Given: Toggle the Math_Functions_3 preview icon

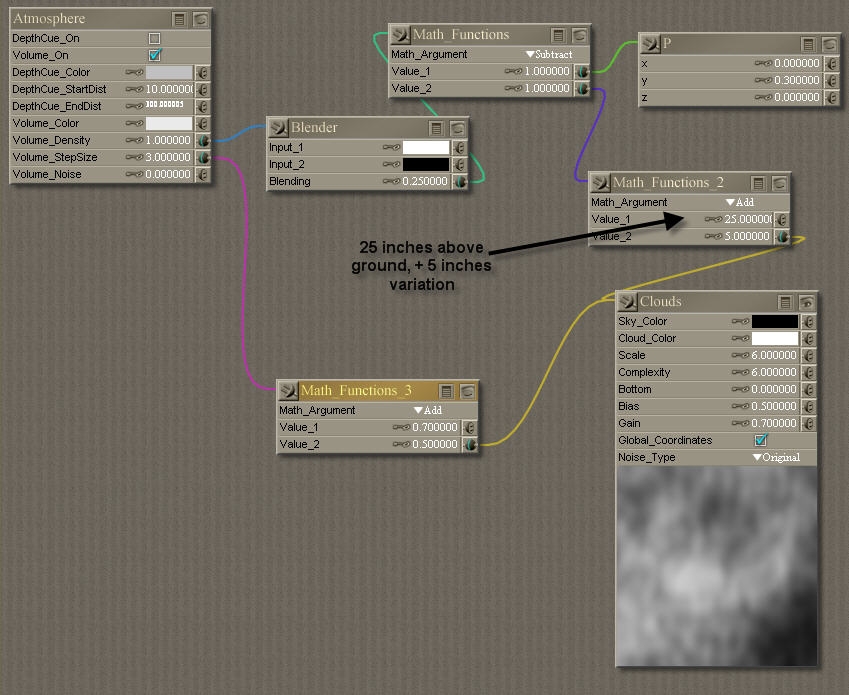Looking at the screenshot, I should pyautogui.click(x=467, y=391).
